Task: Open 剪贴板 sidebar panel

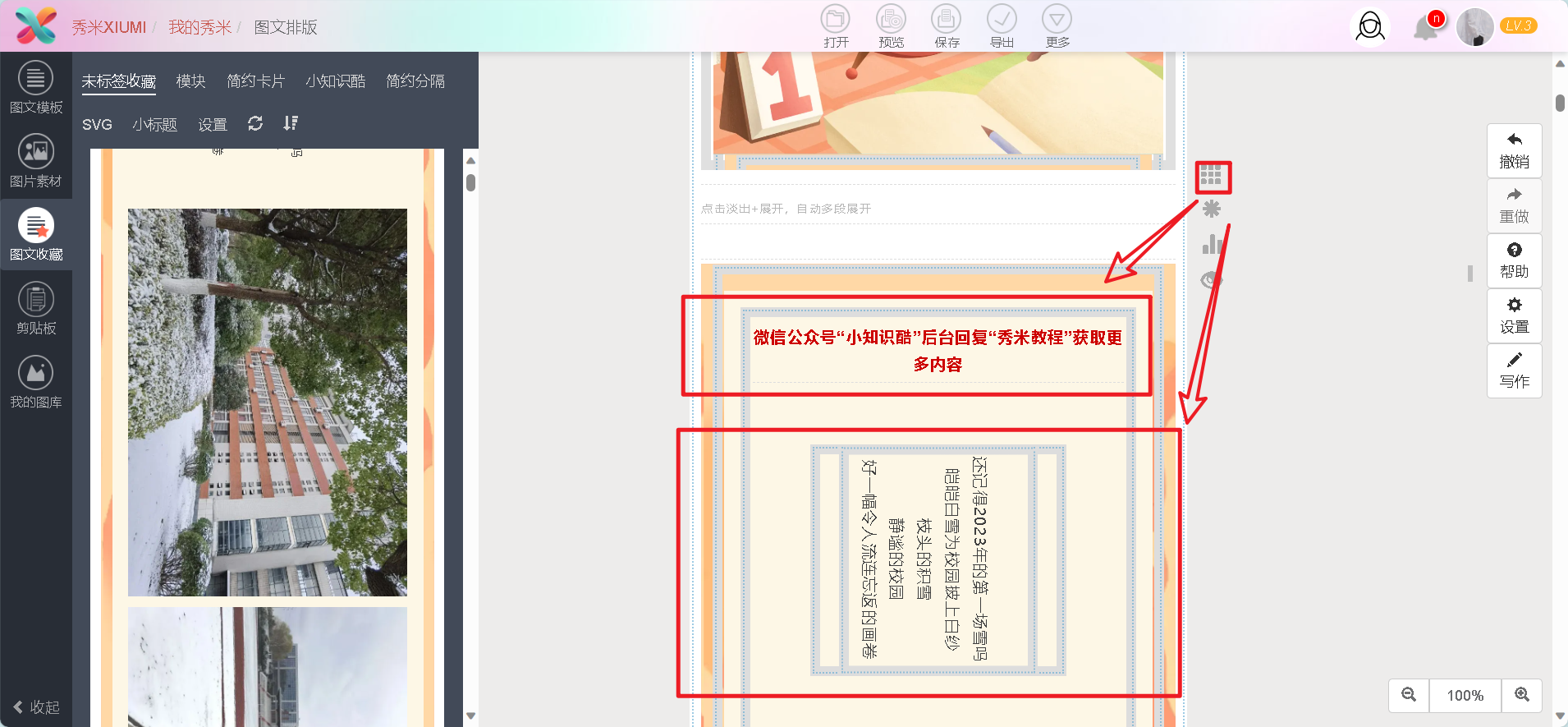Action: click(36, 308)
